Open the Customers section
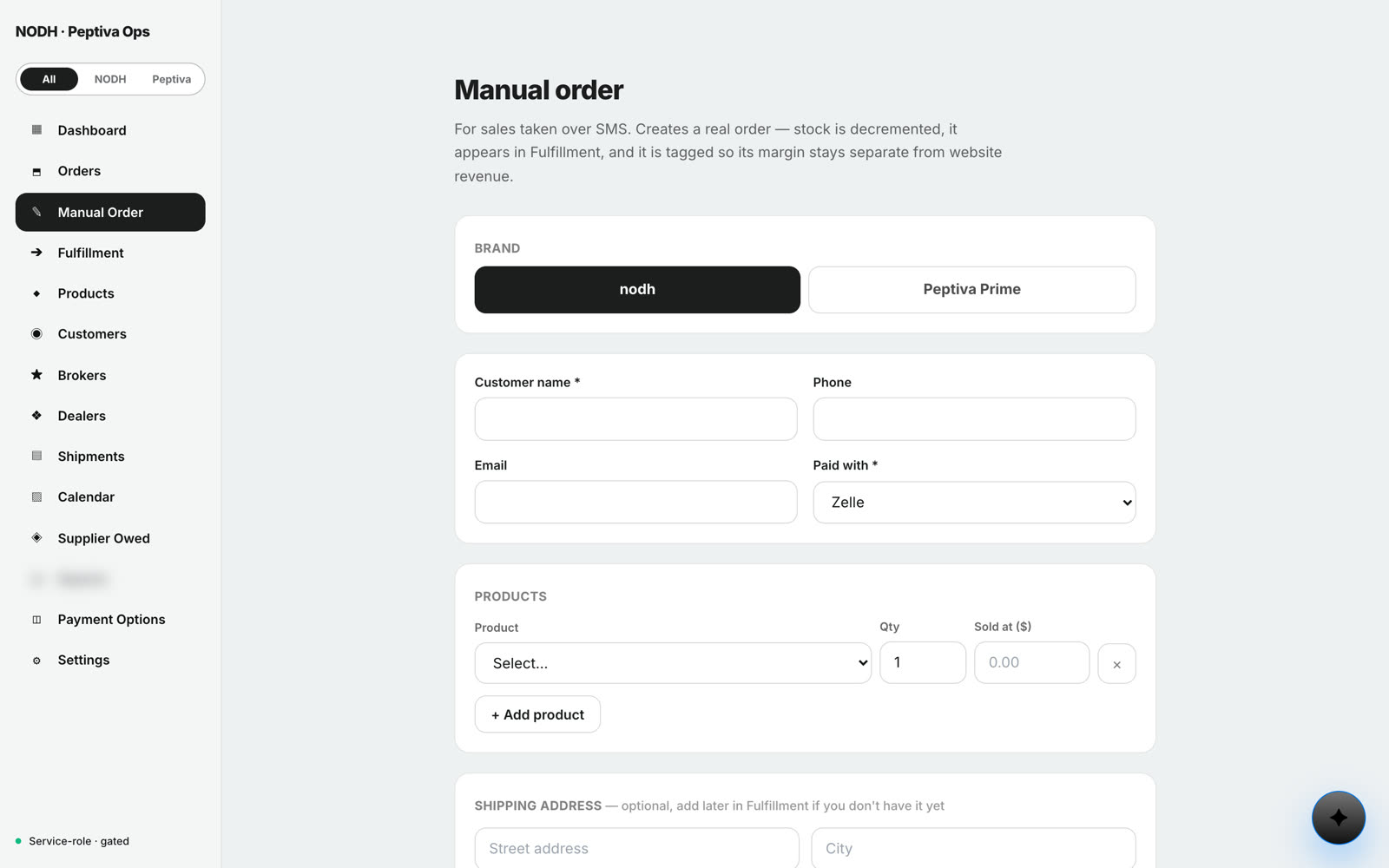The image size is (1389, 868). pos(110,334)
